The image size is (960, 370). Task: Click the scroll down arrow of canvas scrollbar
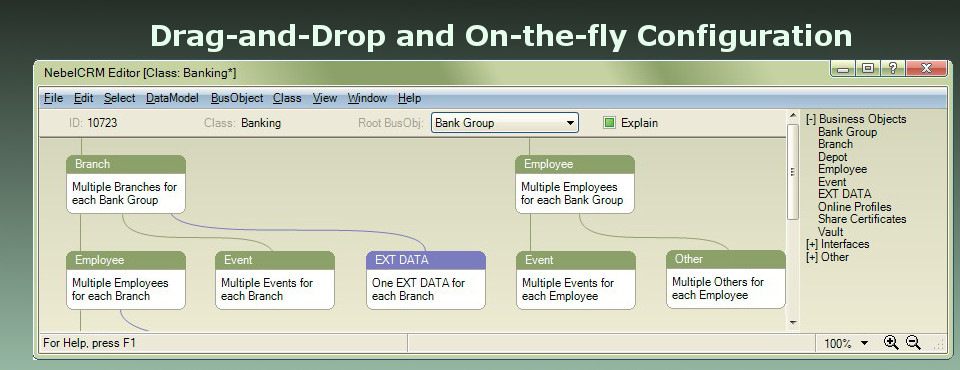pyautogui.click(x=793, y=322)
